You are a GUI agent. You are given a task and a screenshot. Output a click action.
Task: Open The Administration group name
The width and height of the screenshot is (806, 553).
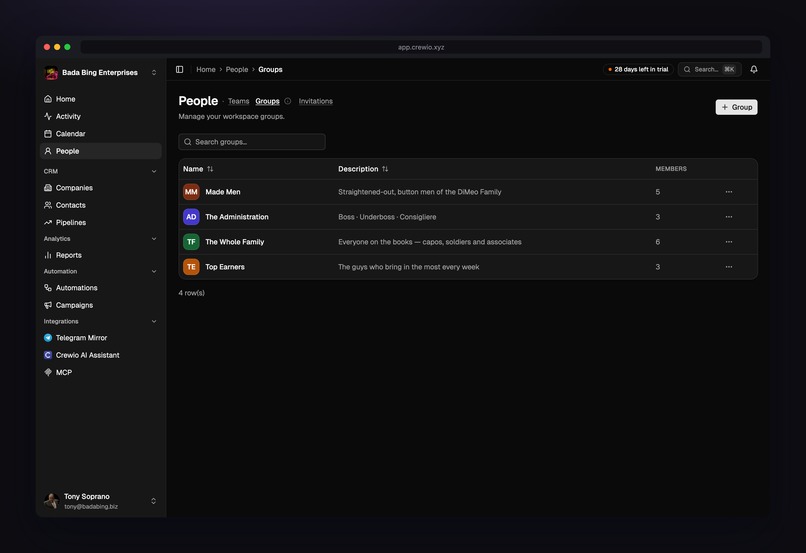(x=236, y=217)
